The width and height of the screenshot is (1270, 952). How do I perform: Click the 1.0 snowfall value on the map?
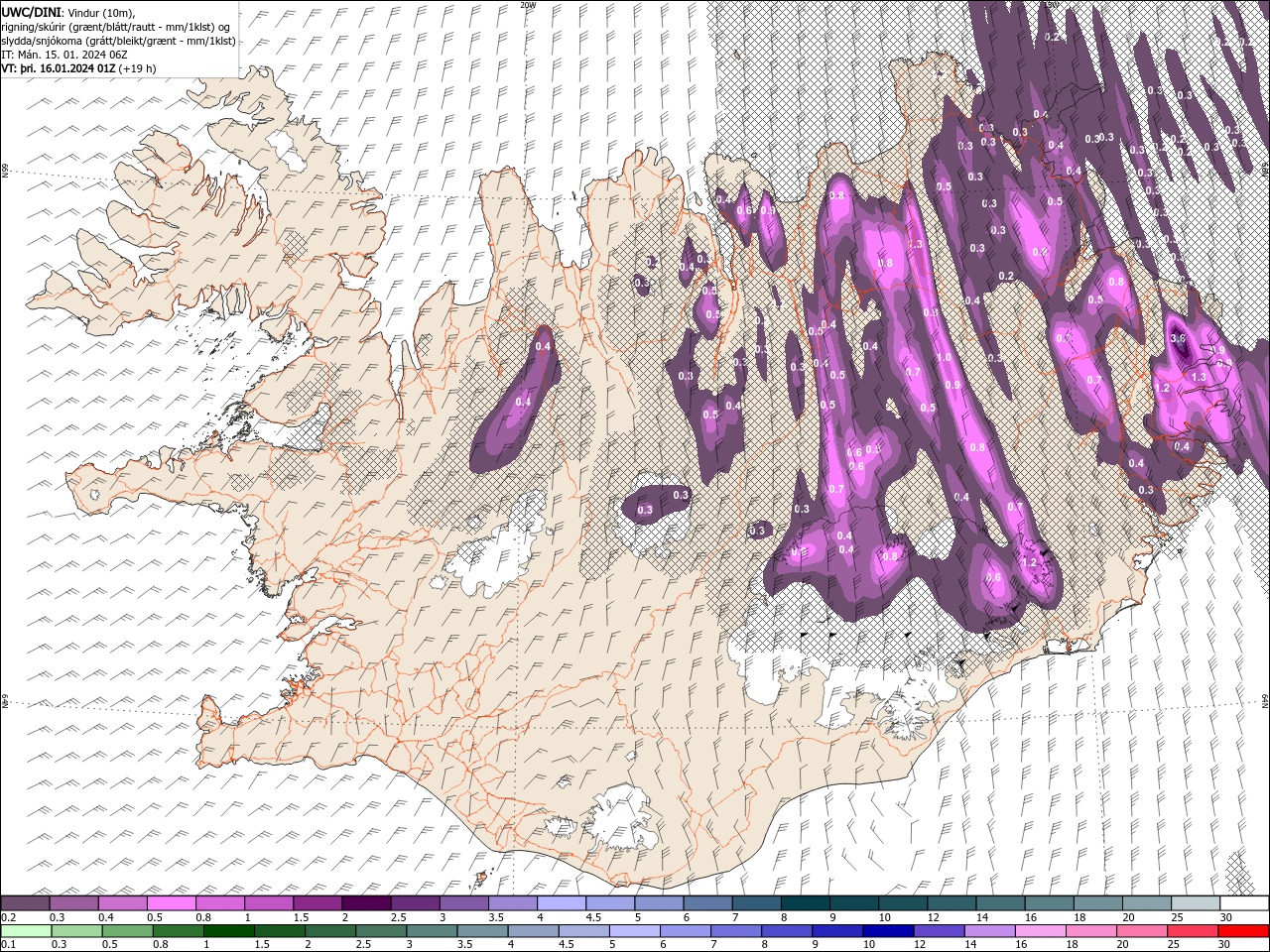(944, 358)
